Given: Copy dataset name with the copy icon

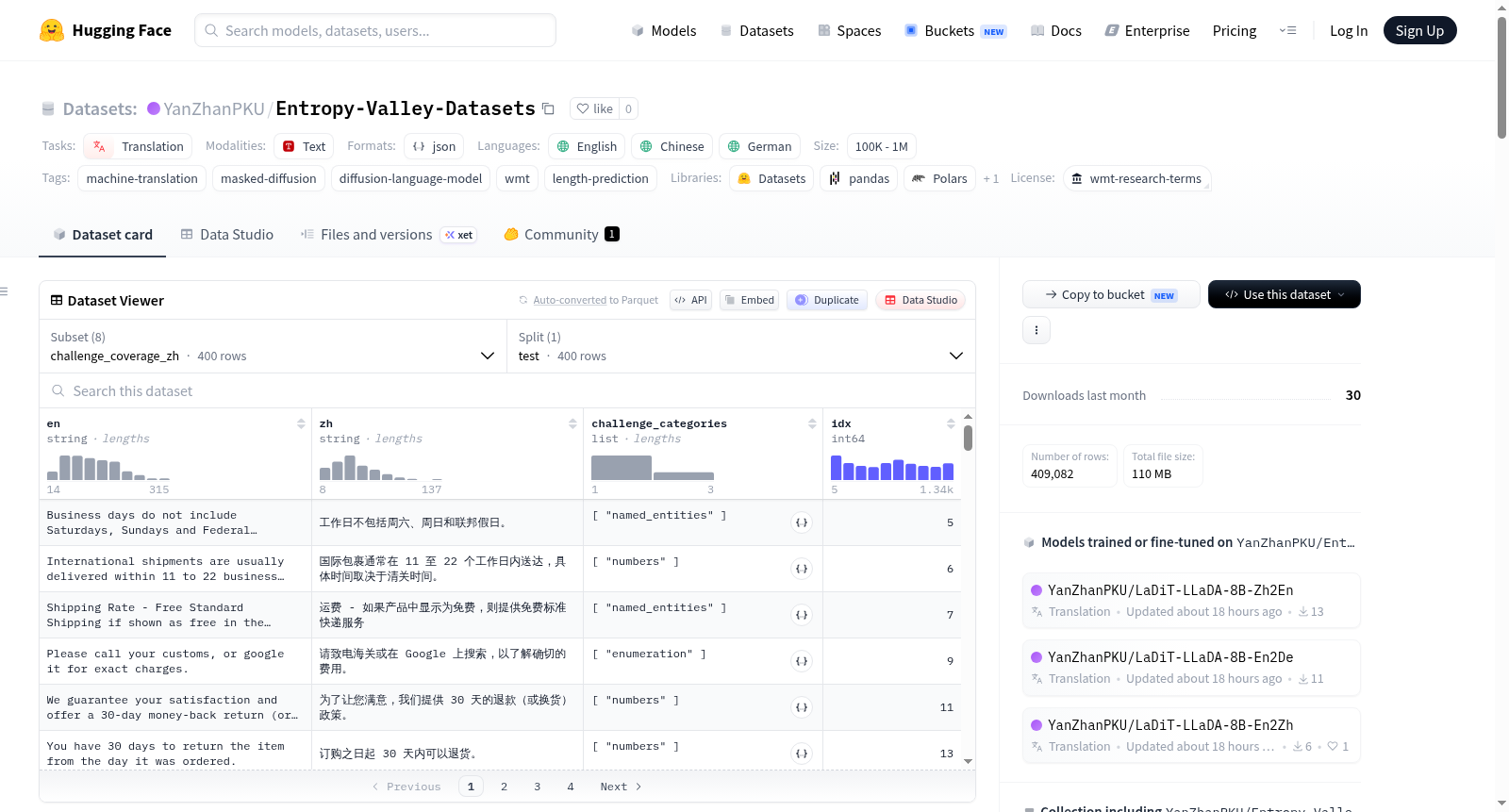Looking at the screenshot, I should (548, 108).
